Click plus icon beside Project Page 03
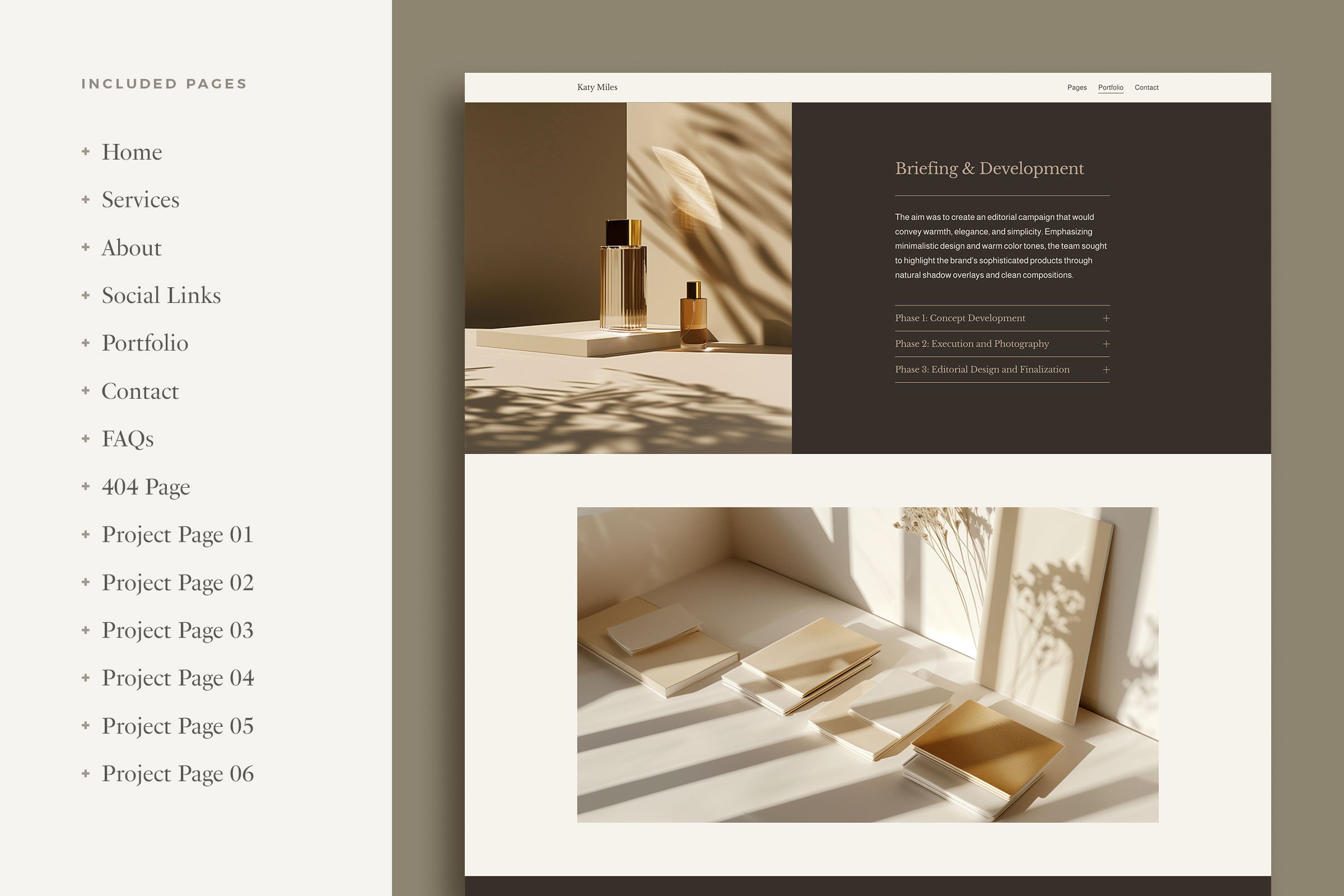 [86, 631]
